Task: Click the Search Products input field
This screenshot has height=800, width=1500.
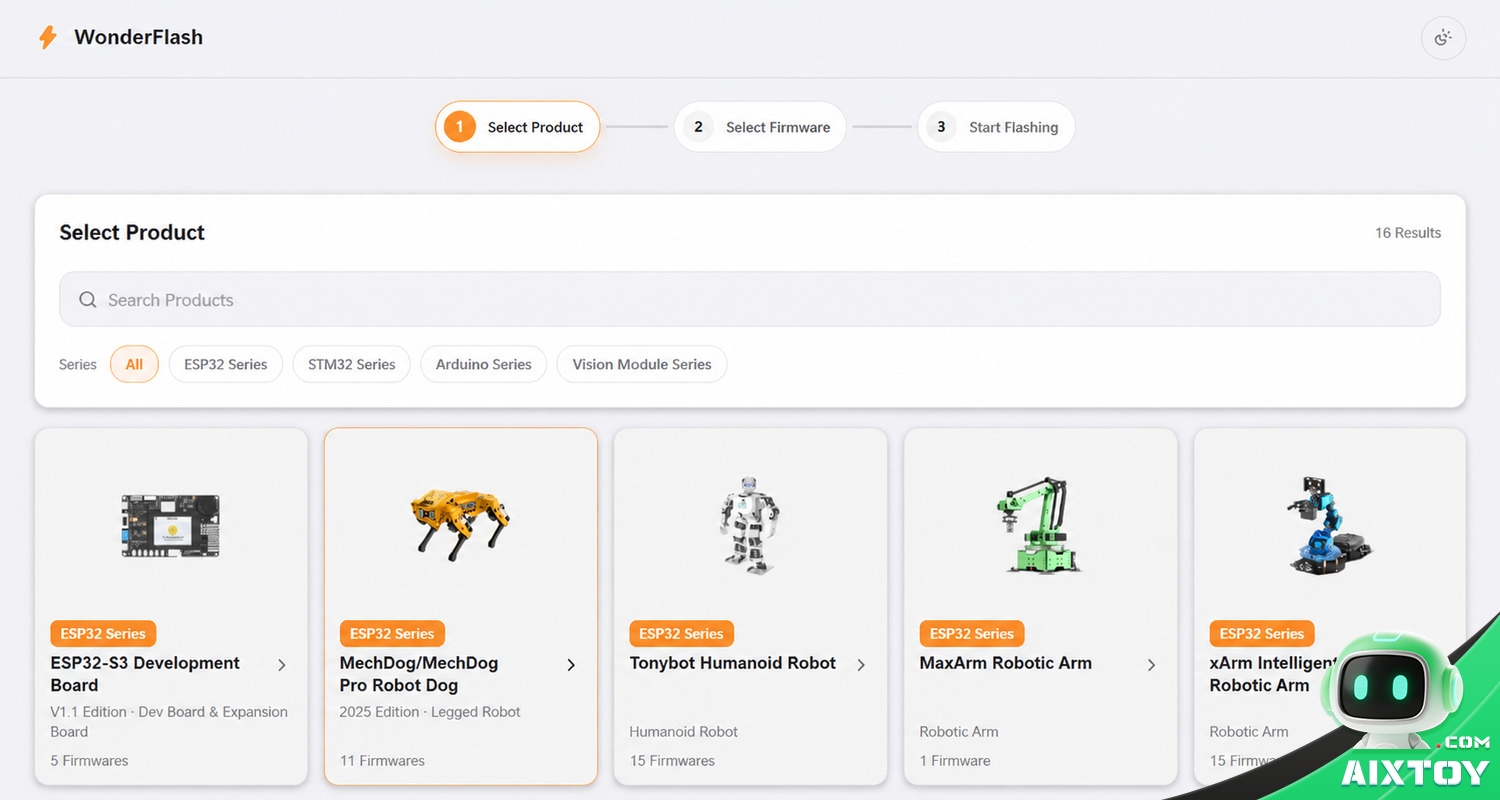Action: point(750,299)
